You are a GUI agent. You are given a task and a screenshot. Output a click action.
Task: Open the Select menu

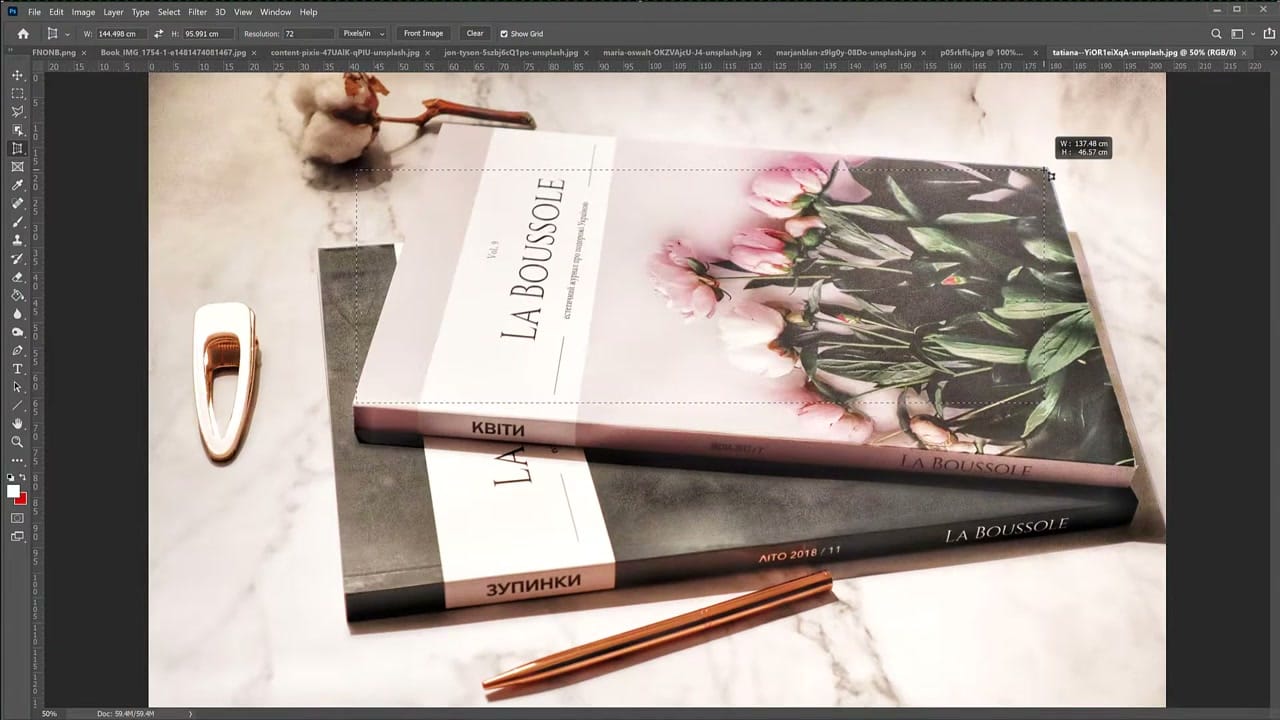(169, 12)
